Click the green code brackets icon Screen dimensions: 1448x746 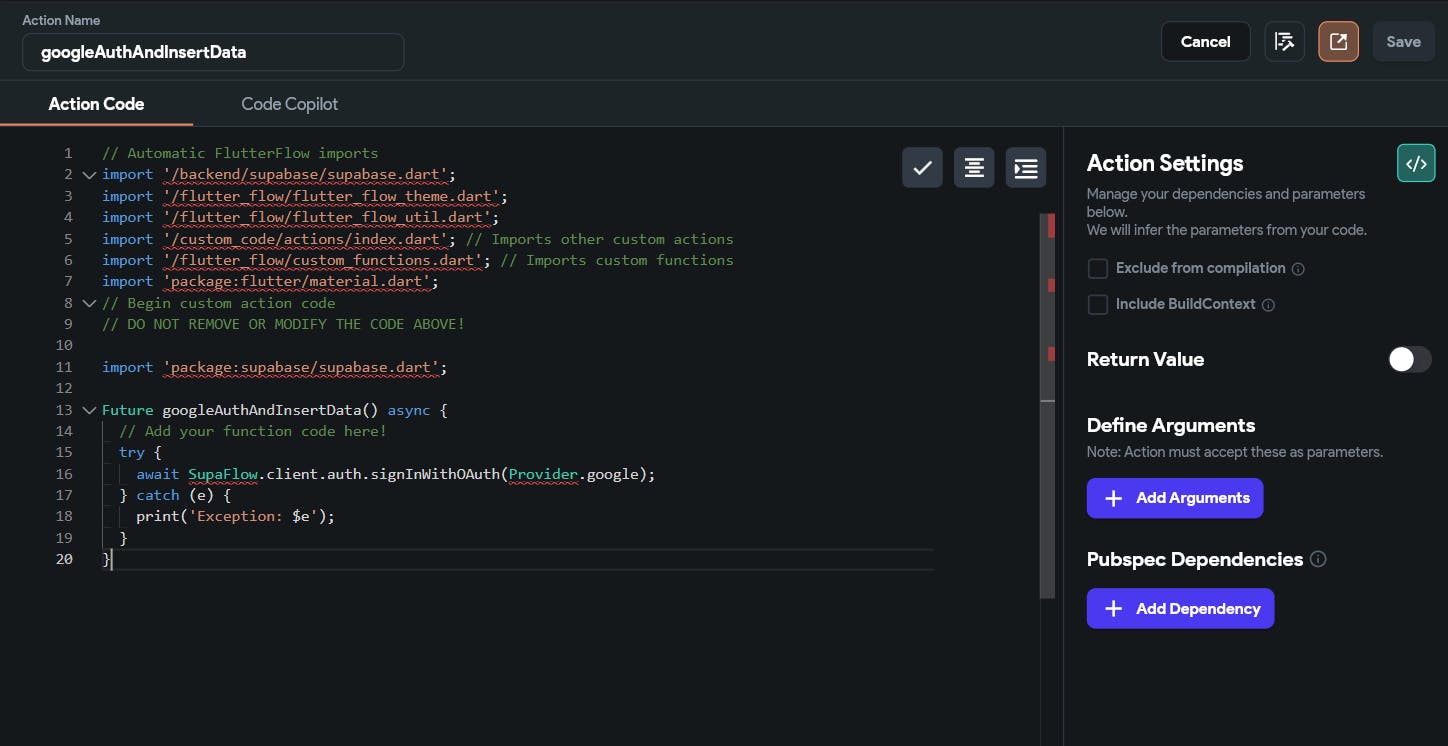[x=1415, y=164]
